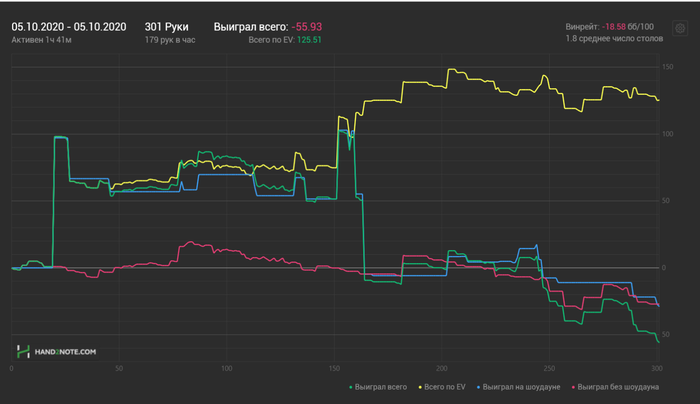Toggle the 'Выиграл всего' legend series

tap(378, 387)
